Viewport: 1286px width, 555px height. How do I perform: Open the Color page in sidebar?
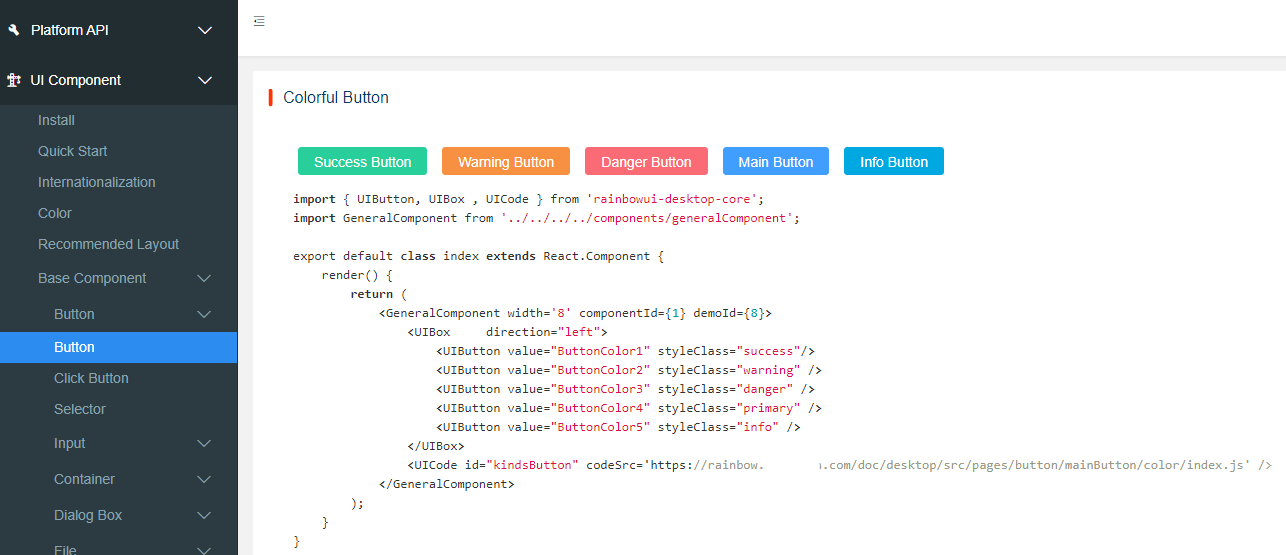(55, 213)
